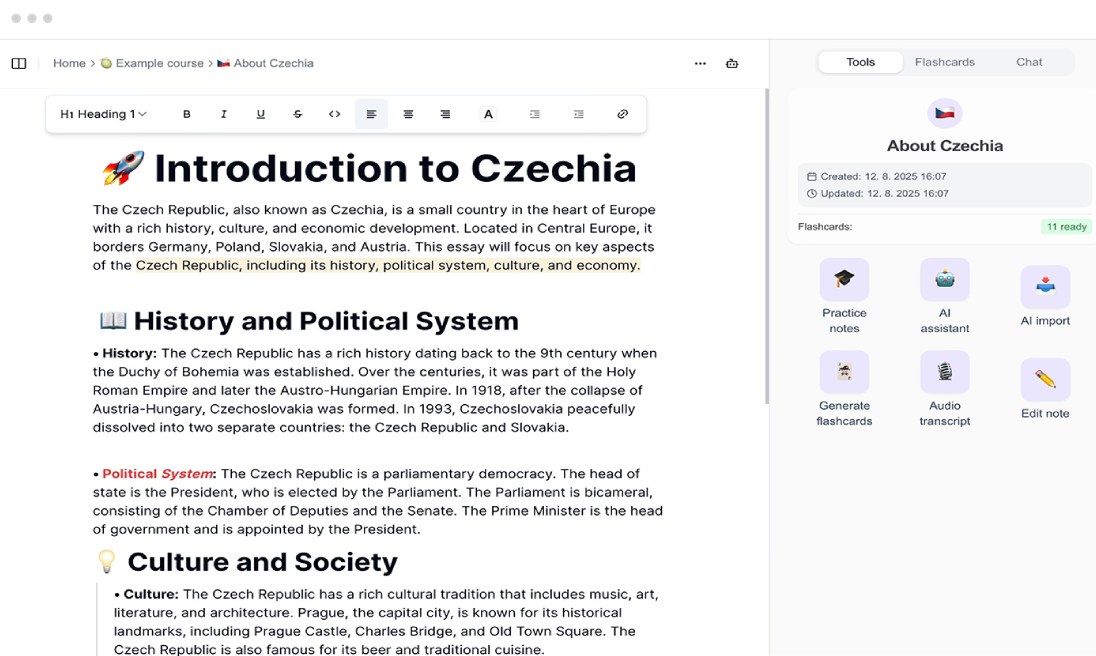The image size is (1096, 656).
Task: Toggle underline formatting
Action: 261,114
